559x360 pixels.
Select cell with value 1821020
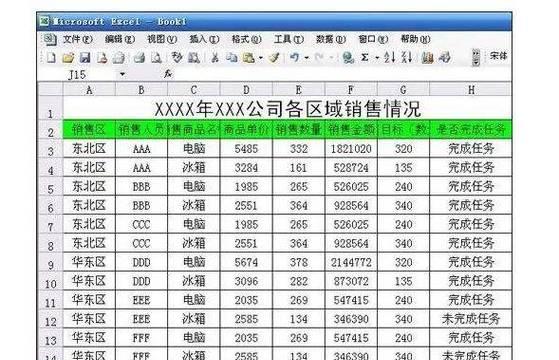pos(351,149)
